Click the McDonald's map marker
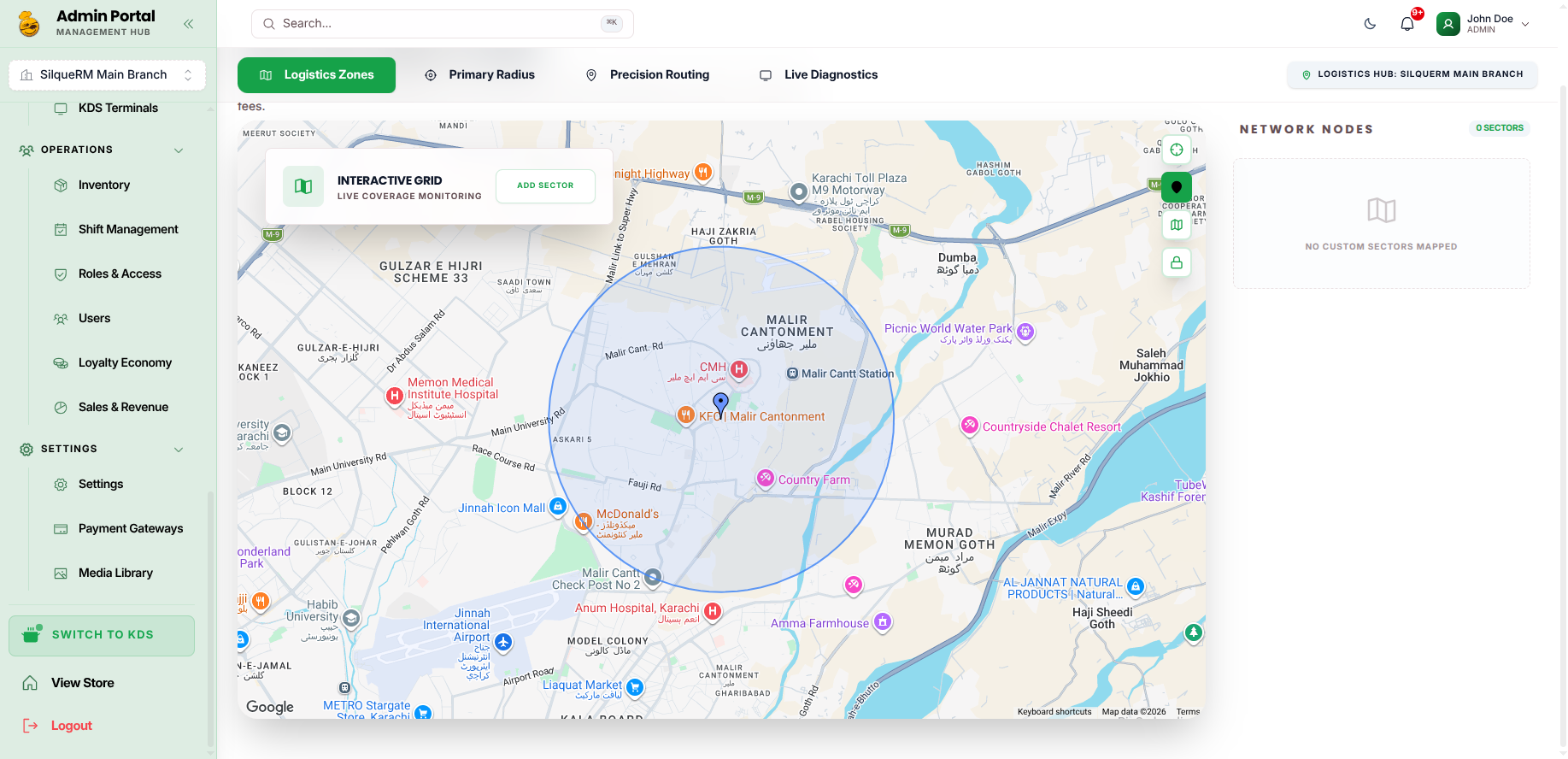This screenshot has height=759, width=1568. tap(583, 521)
